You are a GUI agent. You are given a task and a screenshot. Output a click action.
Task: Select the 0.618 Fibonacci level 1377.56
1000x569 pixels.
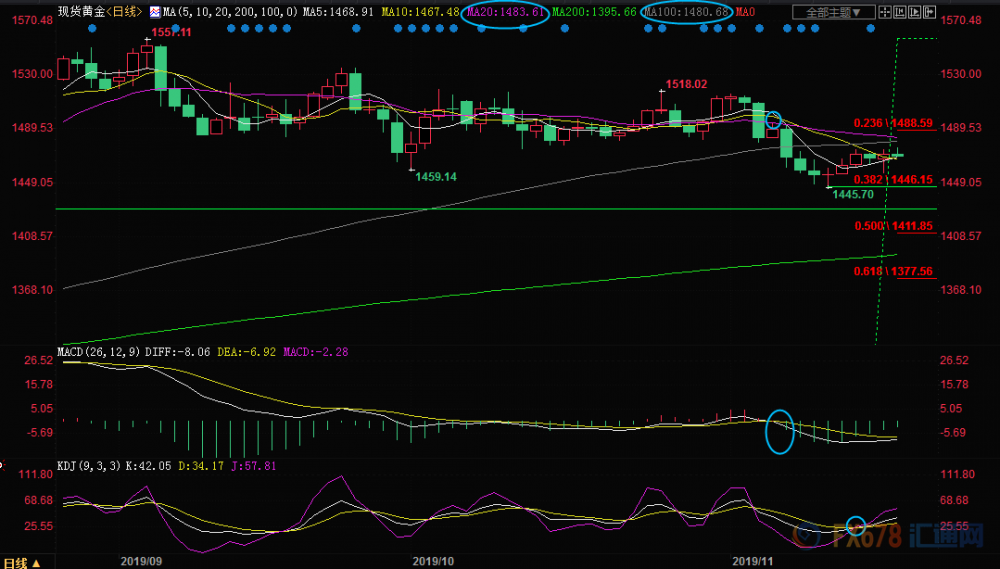coord(893,272)
